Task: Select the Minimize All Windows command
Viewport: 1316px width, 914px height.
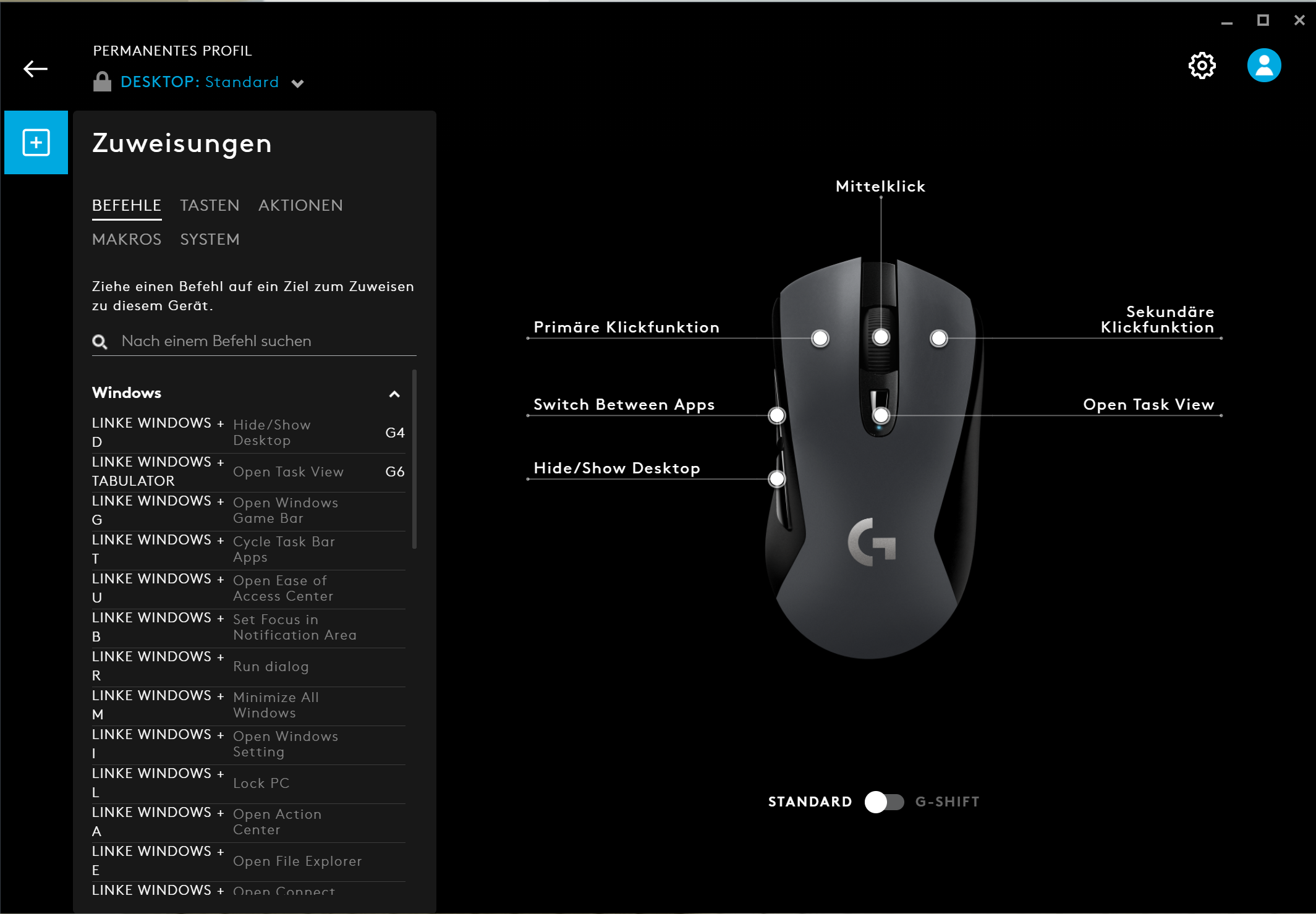Action: click(248, 706)
